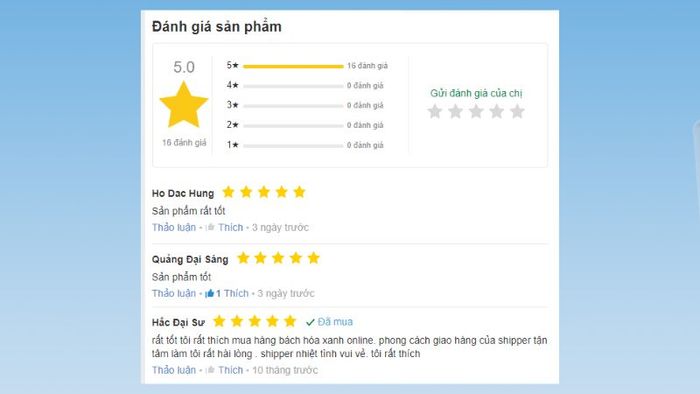The height and width of the screenshot is (394, 700).
Task: Open Thảo luận under Ho Dac Hung review
Action: point(174,228)
